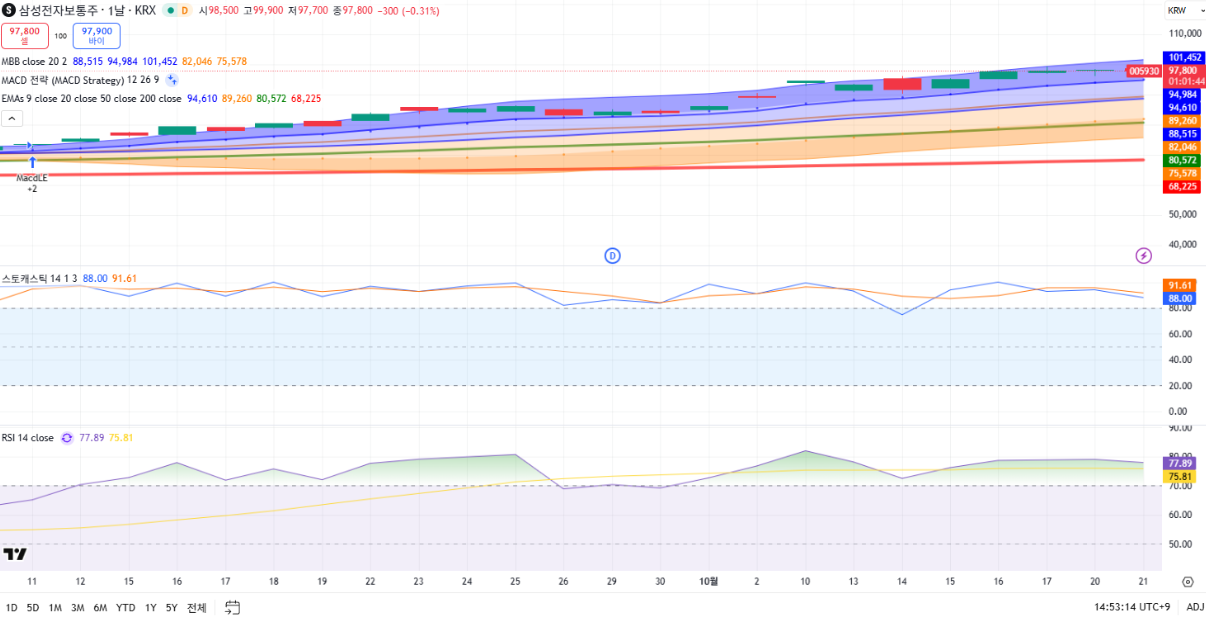Click the 88.00 blue stochastic scale label
This screenshot has height=617, width=1206.
1181,298
